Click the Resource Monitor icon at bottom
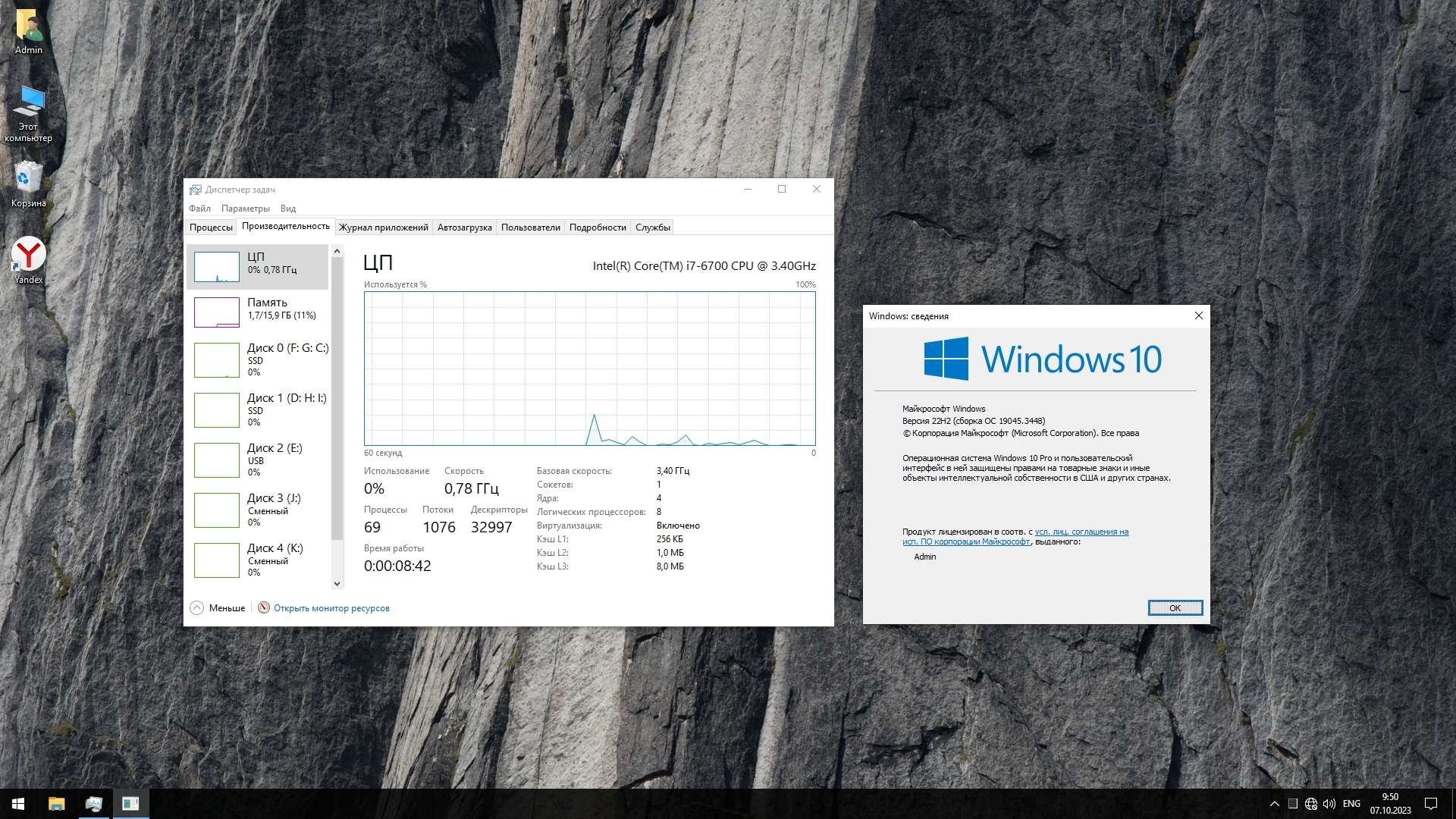The height and width of the screenshot is (819, 1456). tap(264, 607)
